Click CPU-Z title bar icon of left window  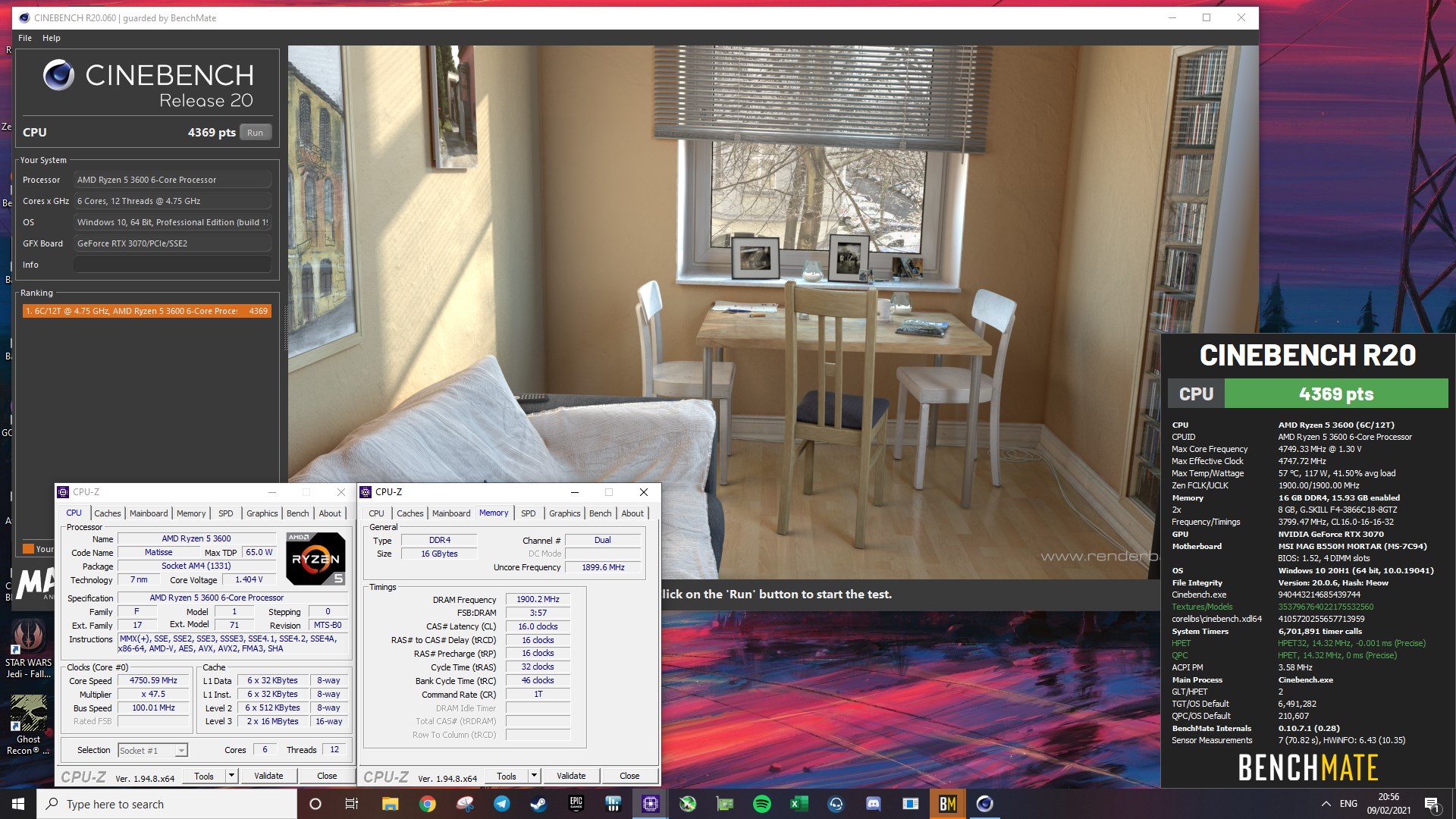click(x=64, y=492)
